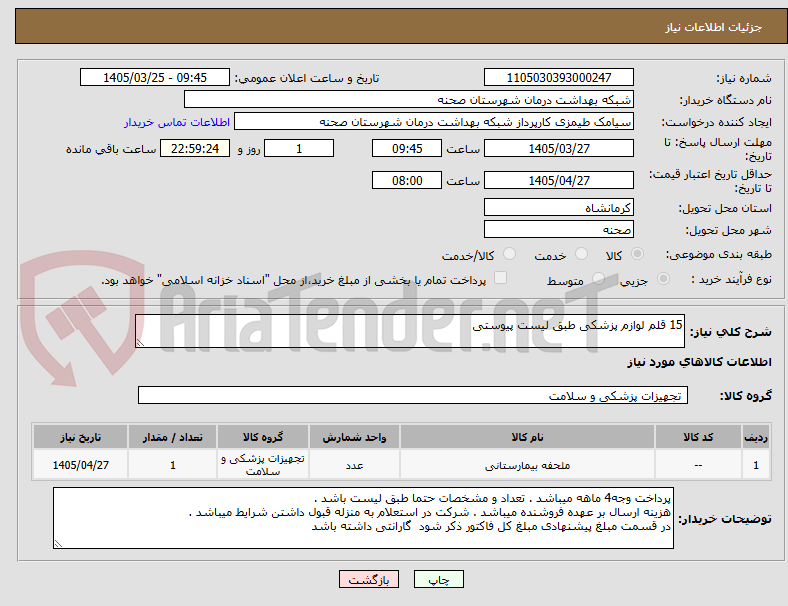Select the جزیی purchase type radio

pos(663,279)
